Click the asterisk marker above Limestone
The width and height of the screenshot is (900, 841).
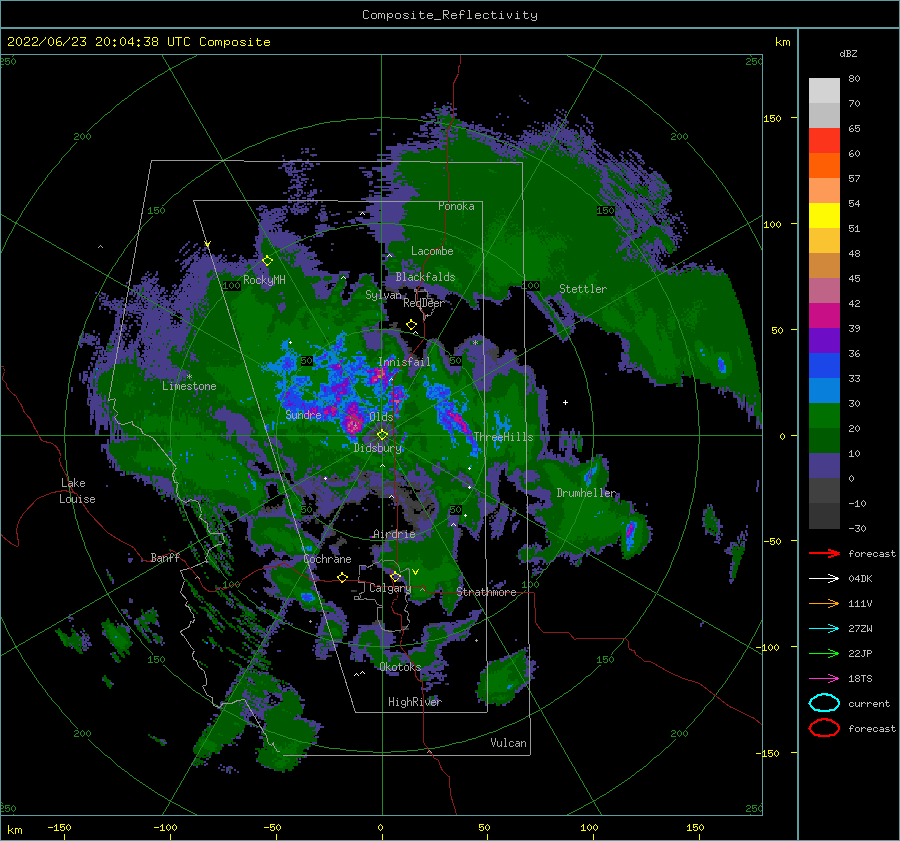(x=189, y=377)
